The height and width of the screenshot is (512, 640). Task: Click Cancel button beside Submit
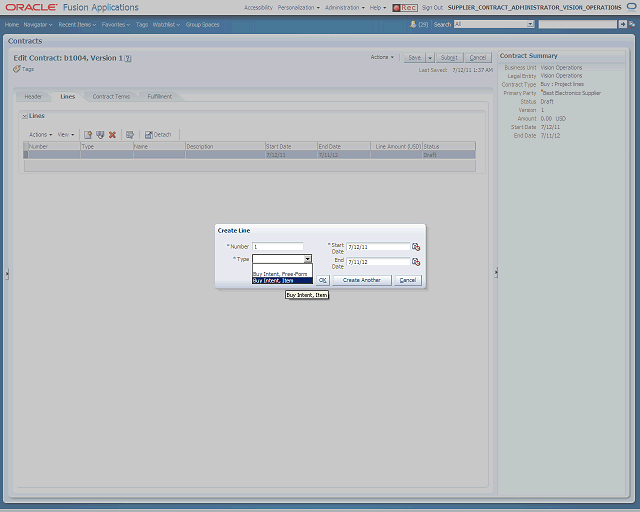tap(478, 58)
